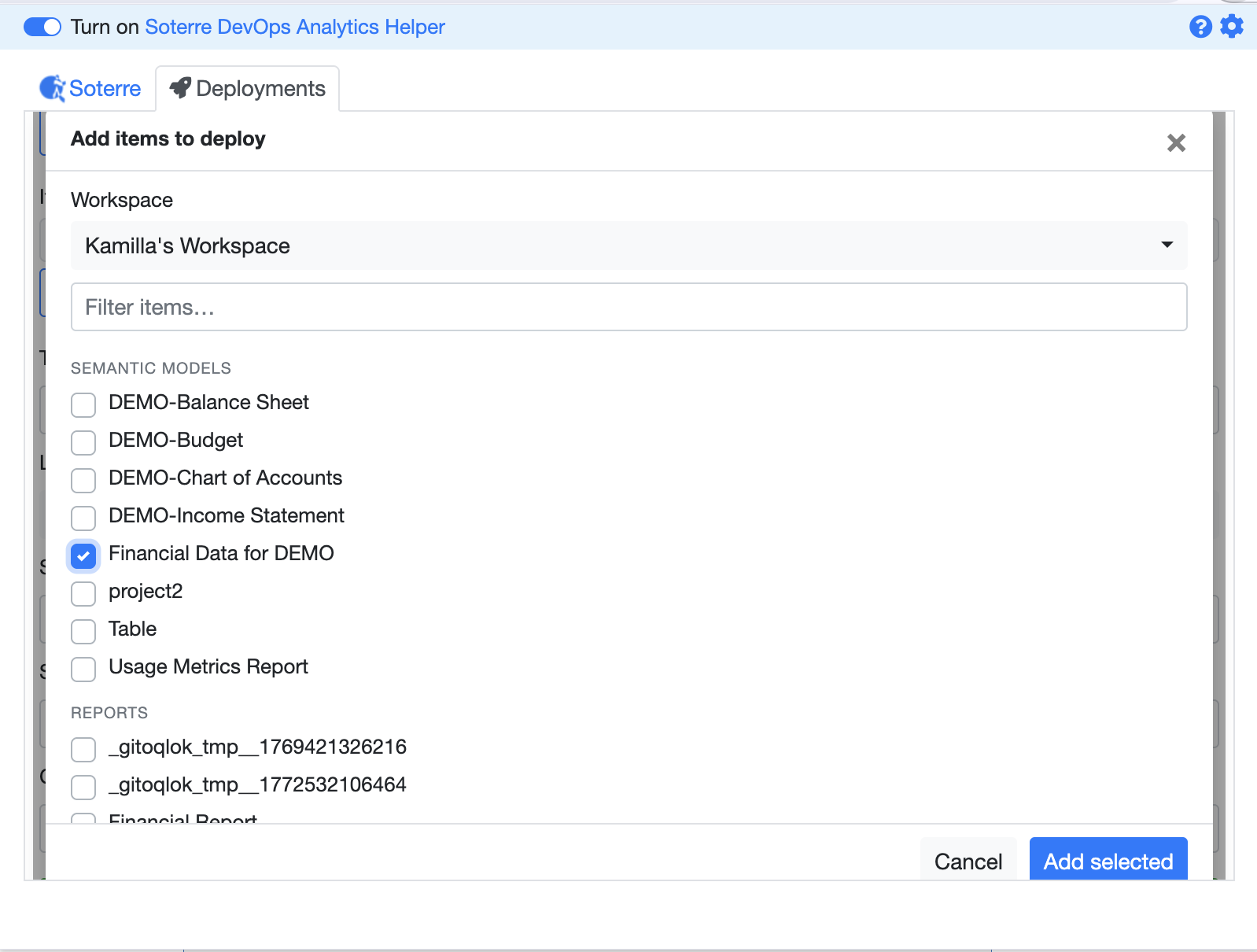Click the Financial Data for DEMO label
The height and width of the screenshot is (952, 1257).
tap(221, 553)
